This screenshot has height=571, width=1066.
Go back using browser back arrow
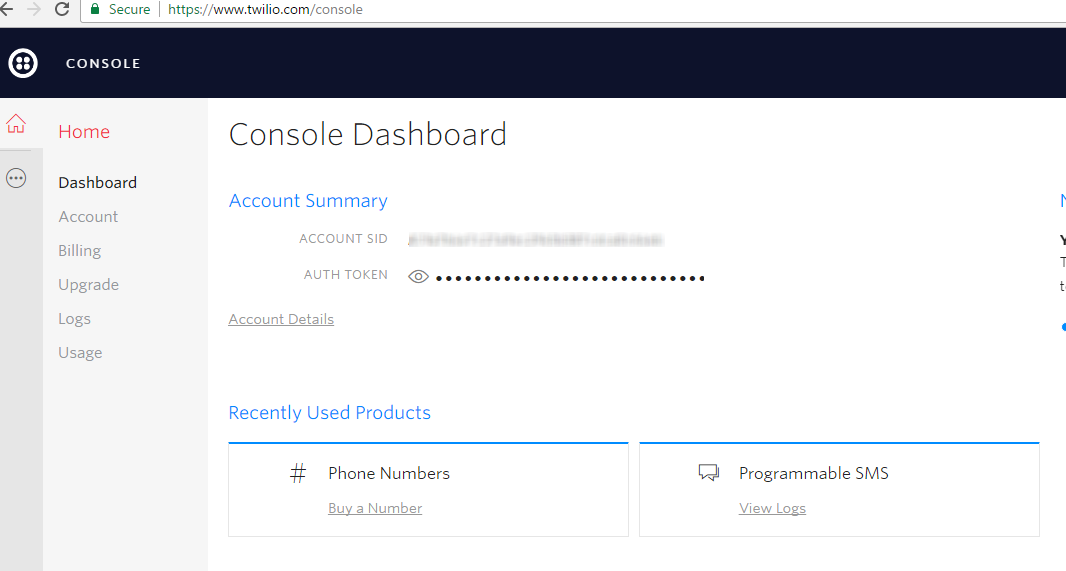point(7,10)
